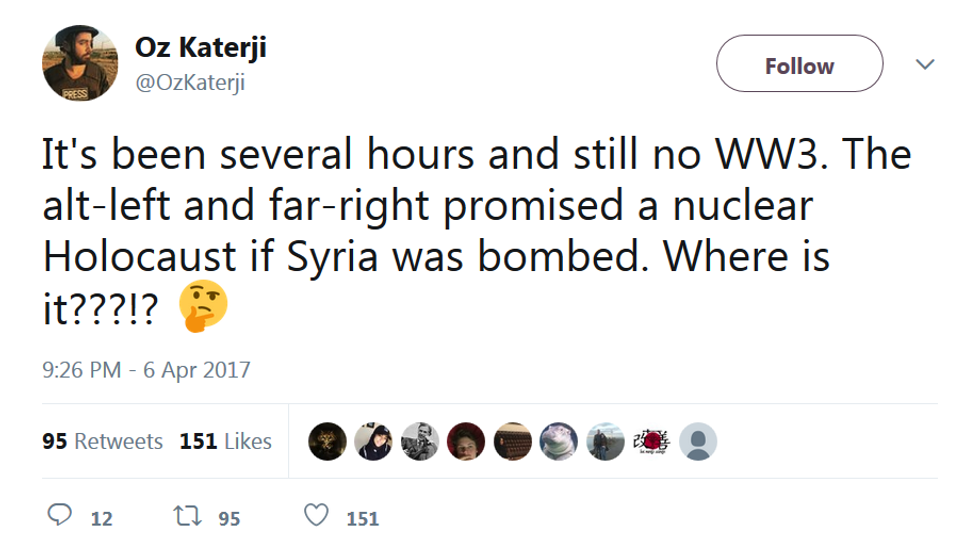Open the couple-outdoors liker avatar

pyautogui.click(x=605, y=441)
